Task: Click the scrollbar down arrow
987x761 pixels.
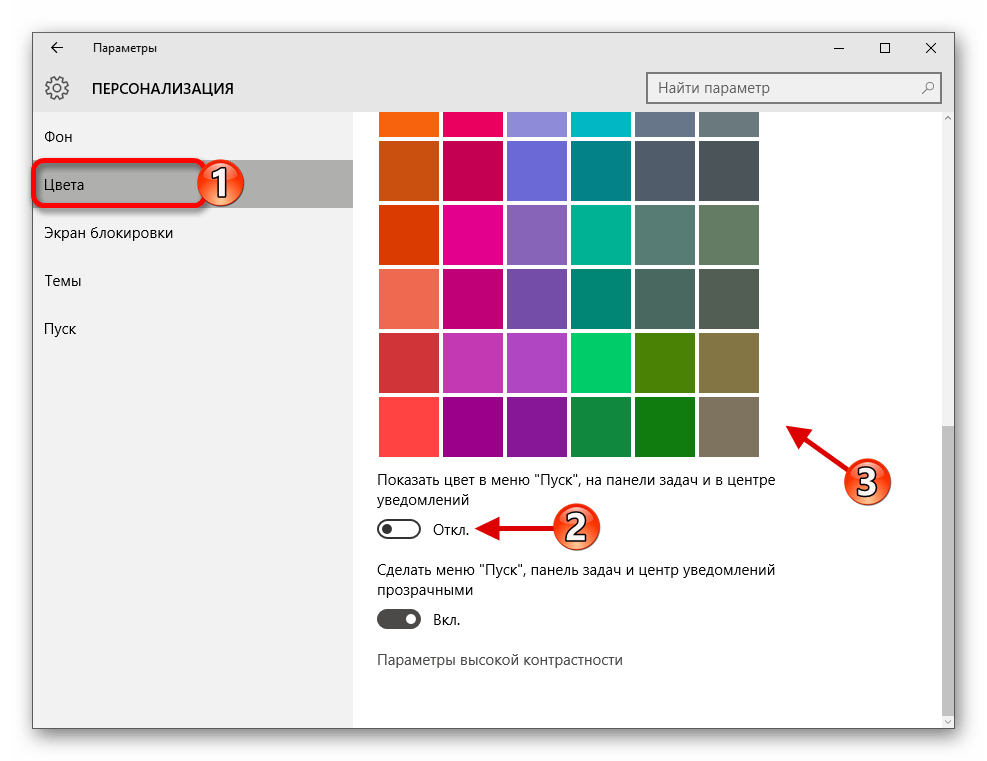Action: 948,718
